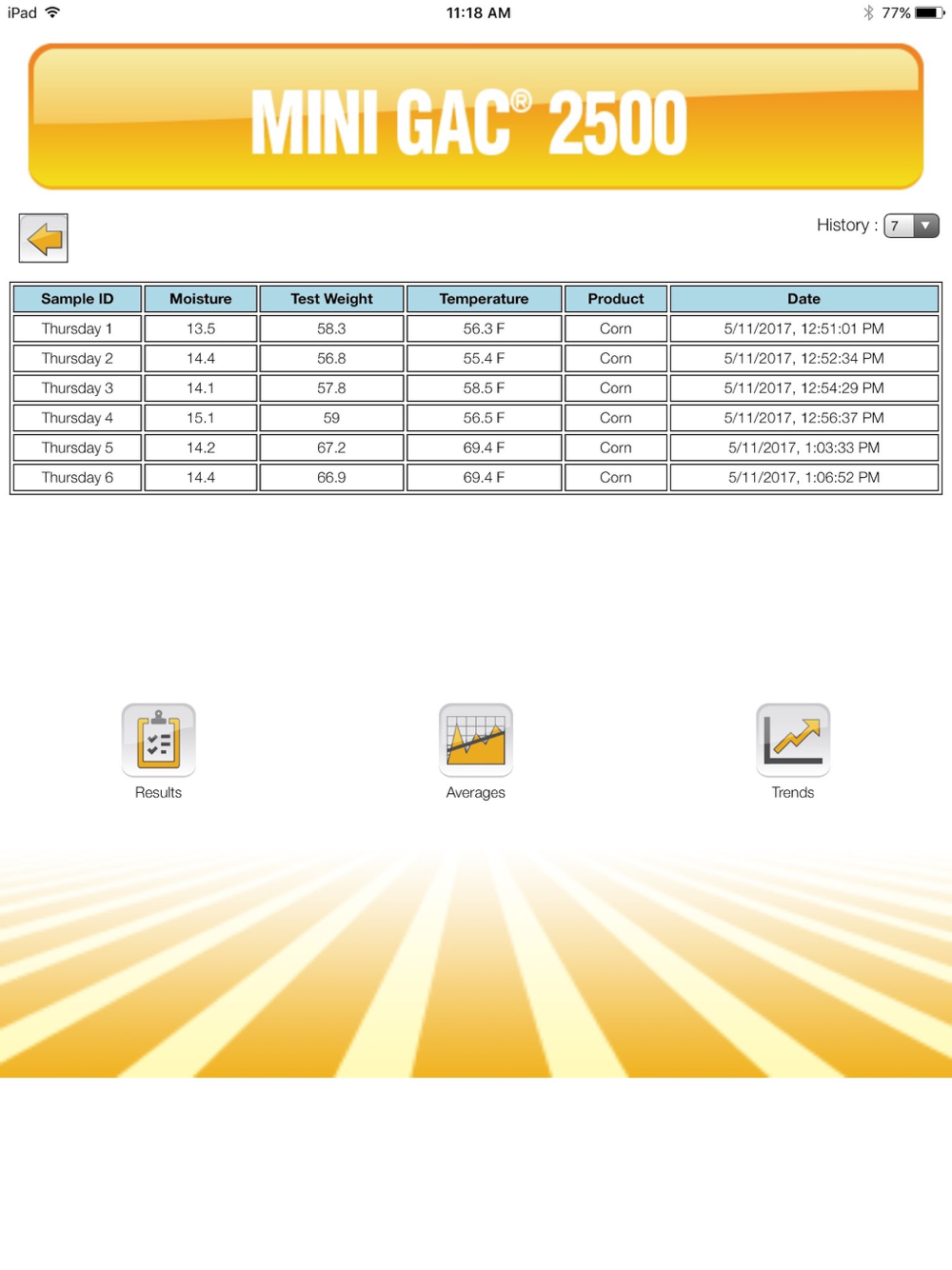Select the Thursday 5 sample cell

[77, 447]
